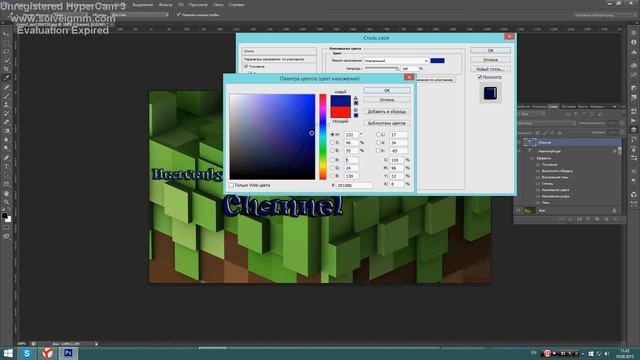The image size is (640, 360).
Task: Click OK in the color picker dialog
Action: coord(387,90)
